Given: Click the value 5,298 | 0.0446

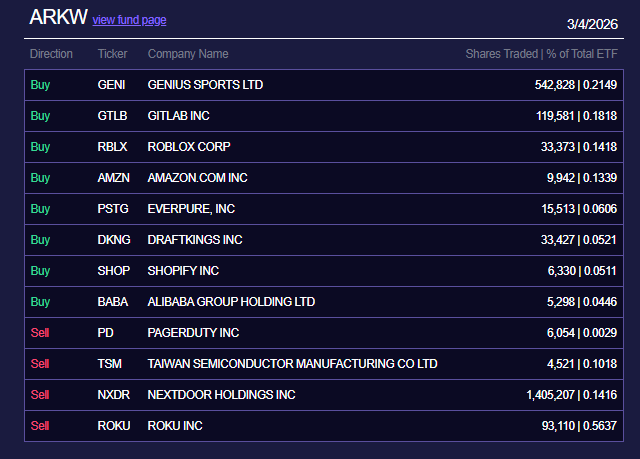Looking at the screenshot, I should [x=582, y=302].
